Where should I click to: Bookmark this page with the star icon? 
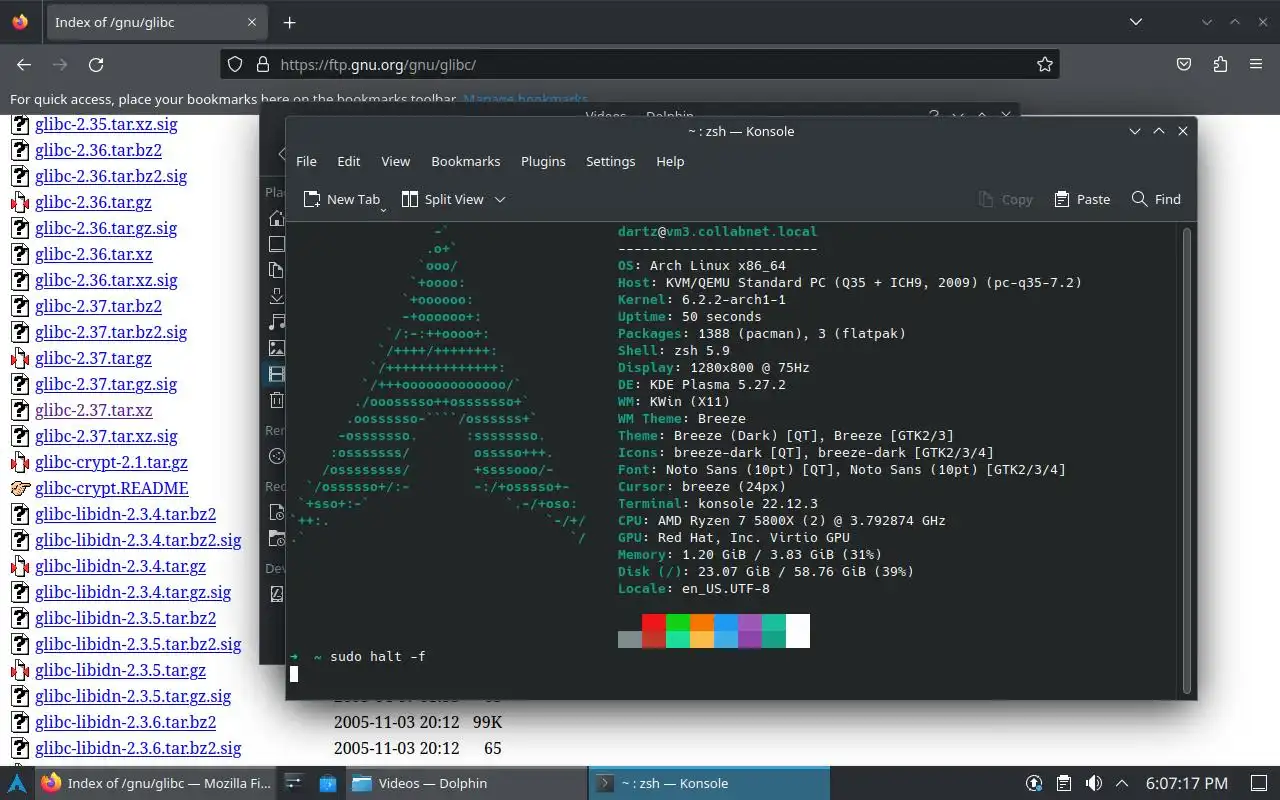coord(1045,64)
